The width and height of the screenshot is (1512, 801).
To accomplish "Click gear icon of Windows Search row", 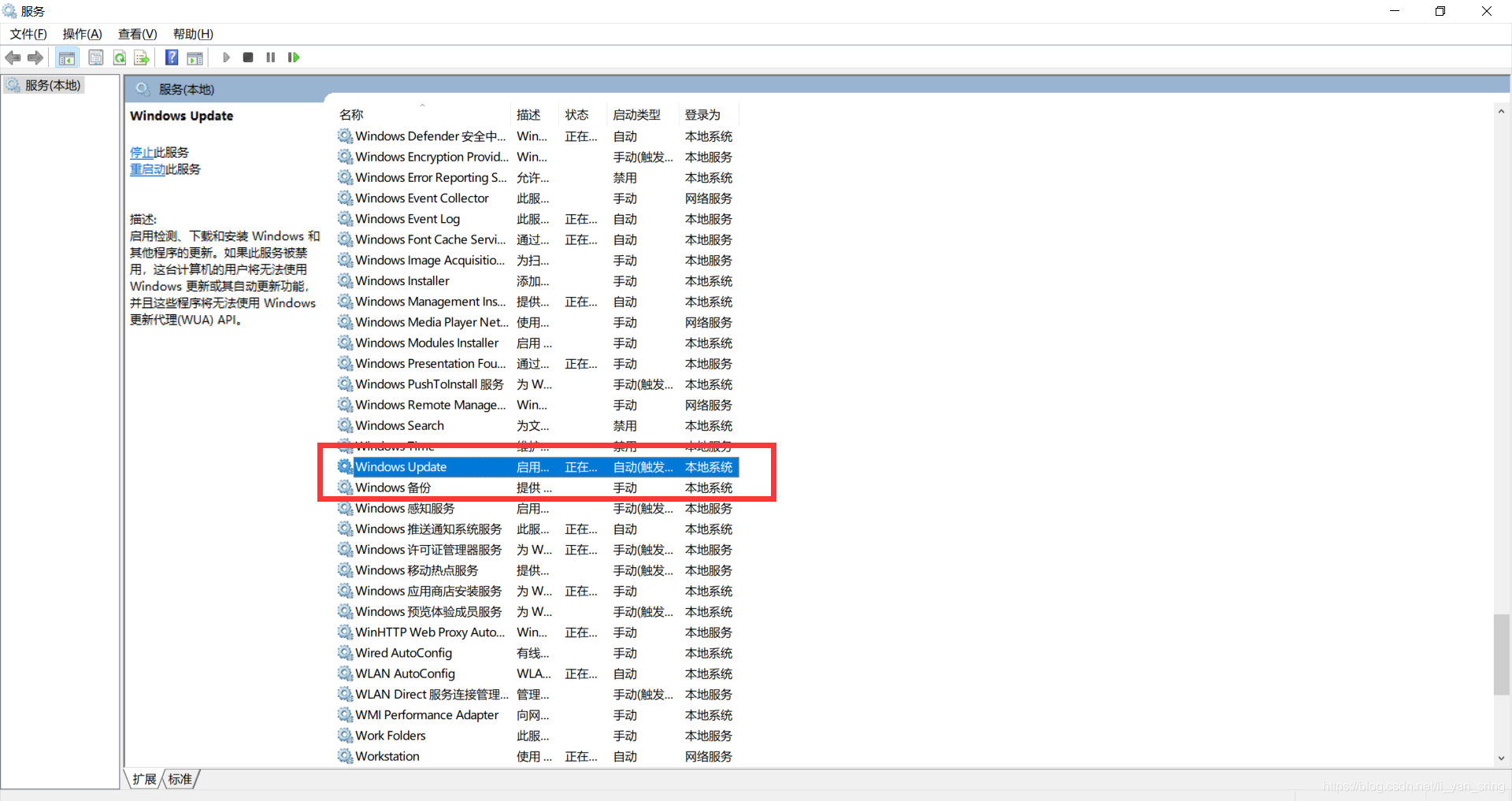I will tap(345, 425).
